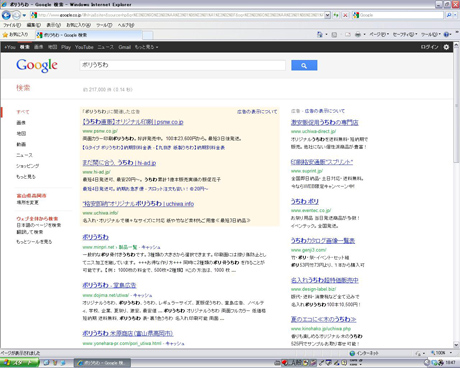
Task: Click the printer icon in command bar
Action: [358, 35]
